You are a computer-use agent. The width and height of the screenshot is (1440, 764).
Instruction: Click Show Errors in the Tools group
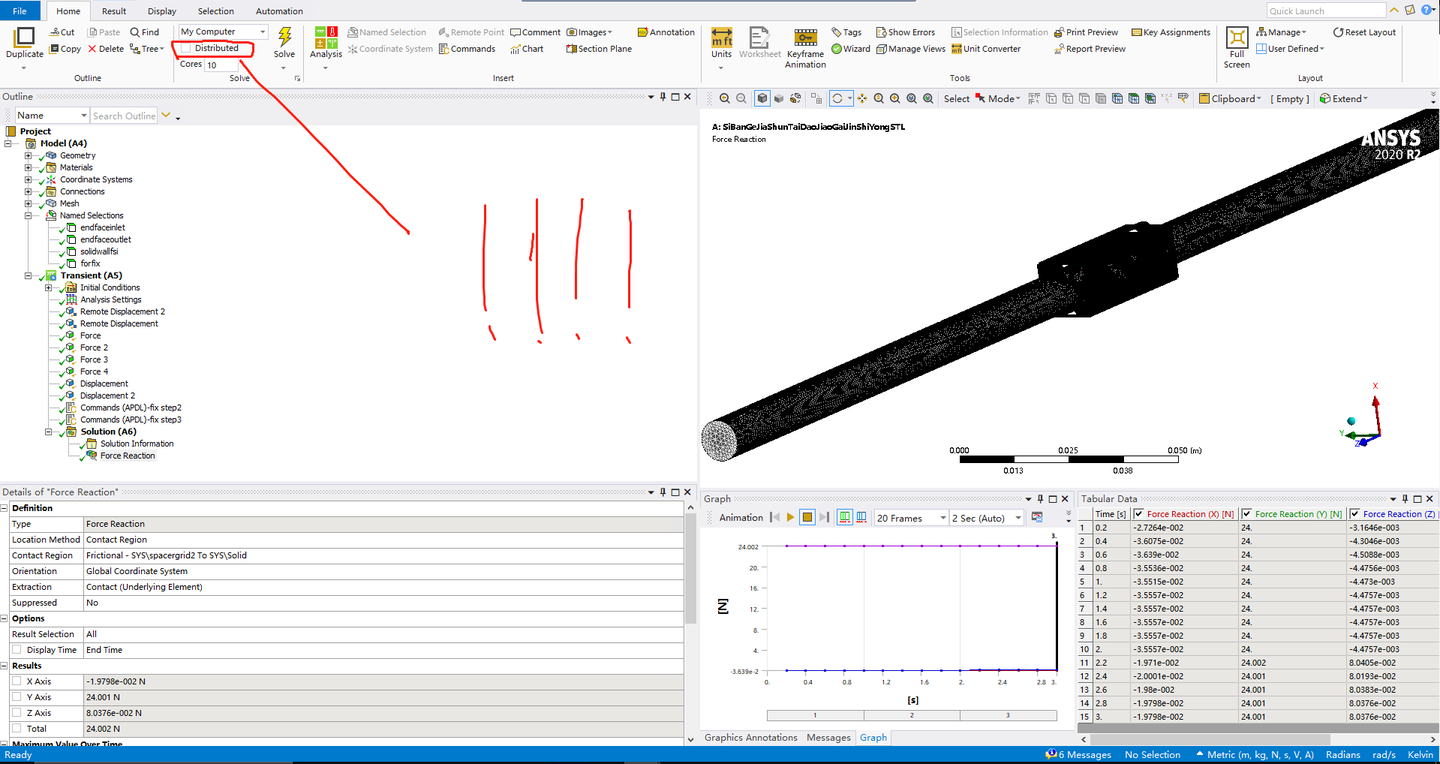[905, 31]
